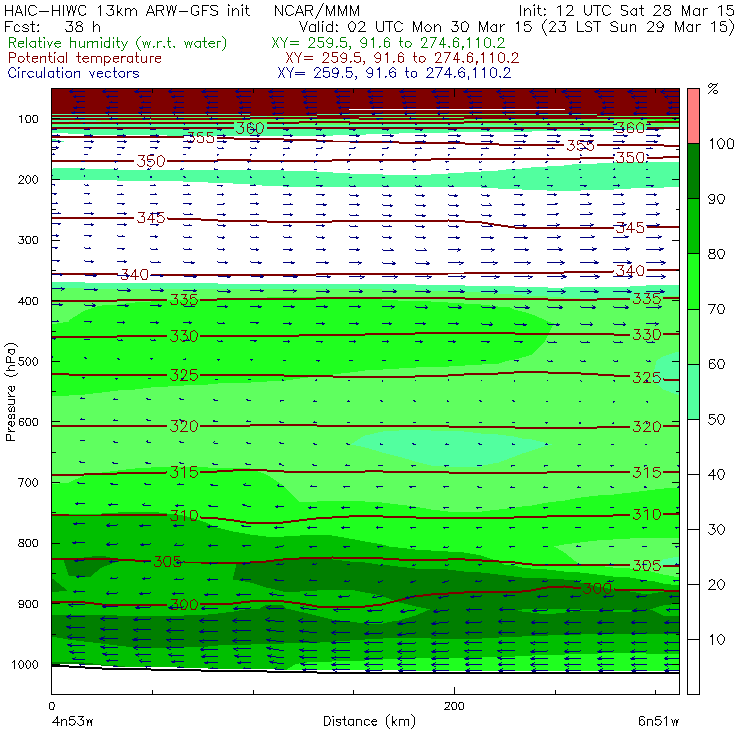
Task: Click the right-side '345' contour label
Action: click(630, 228)
